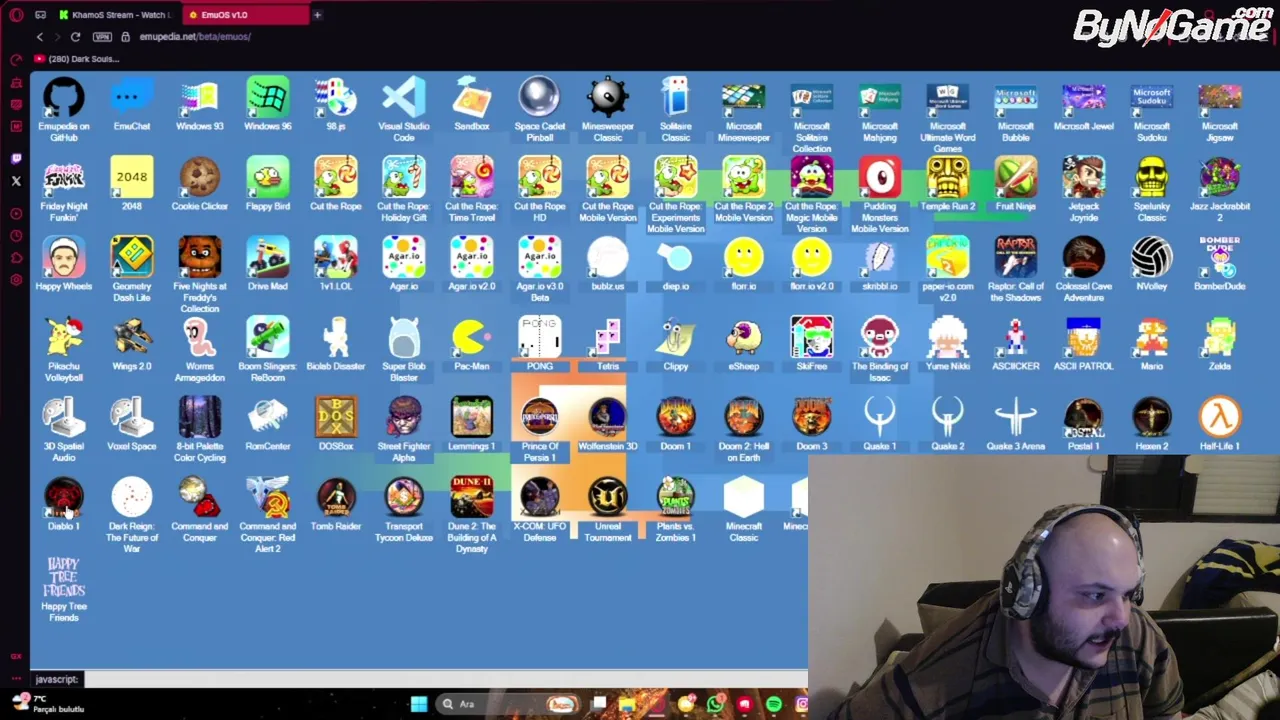Open Tetris icon
Screen dimensions: 1280x720
point(608,344)
